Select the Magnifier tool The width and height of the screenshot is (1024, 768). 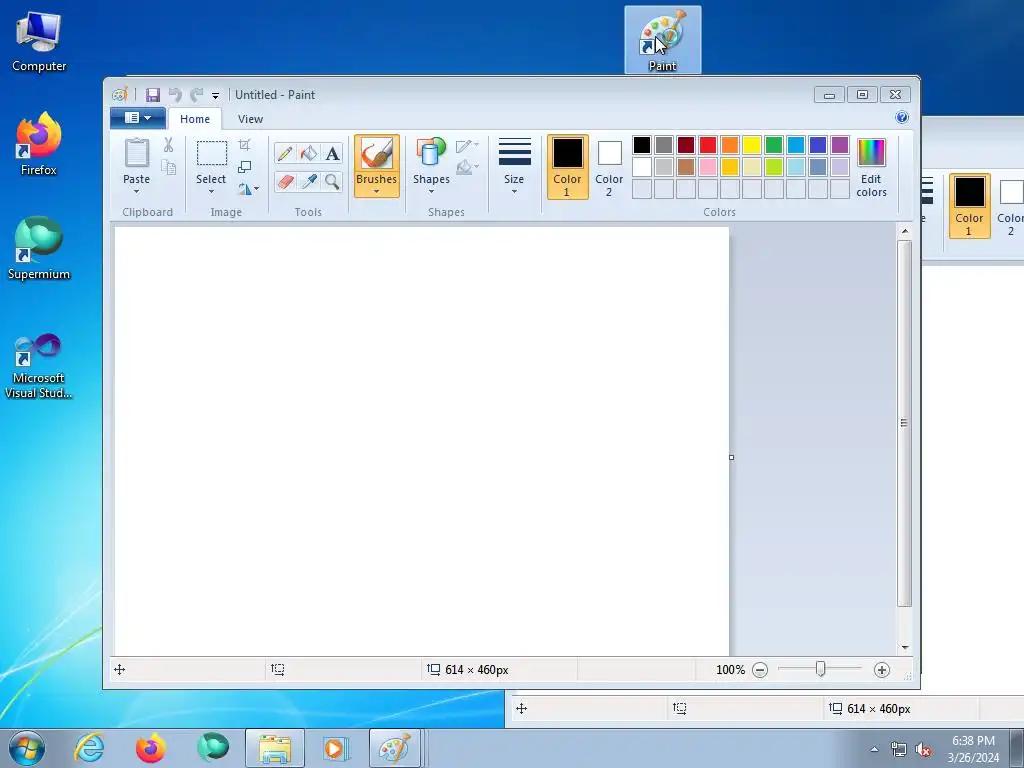(332, 181)
